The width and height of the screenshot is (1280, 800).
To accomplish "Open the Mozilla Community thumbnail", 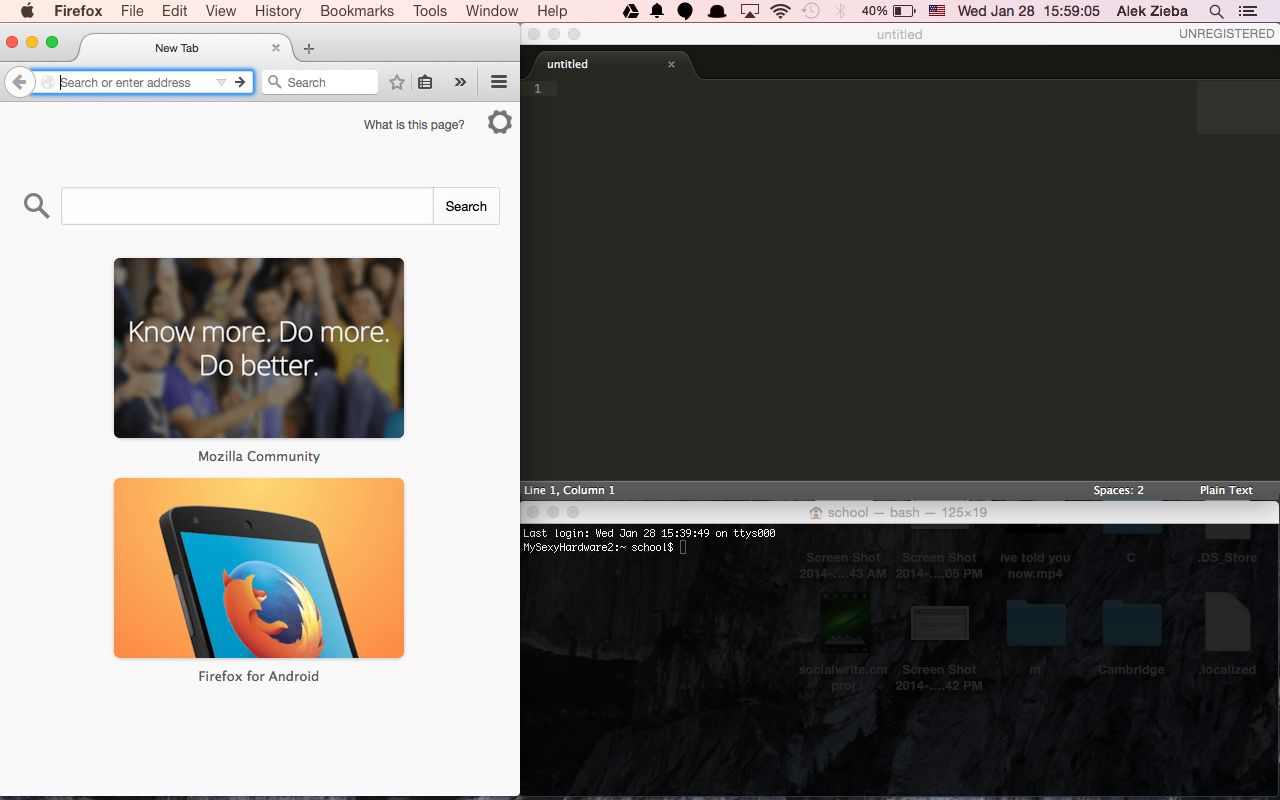I will (x=259, y=348).
